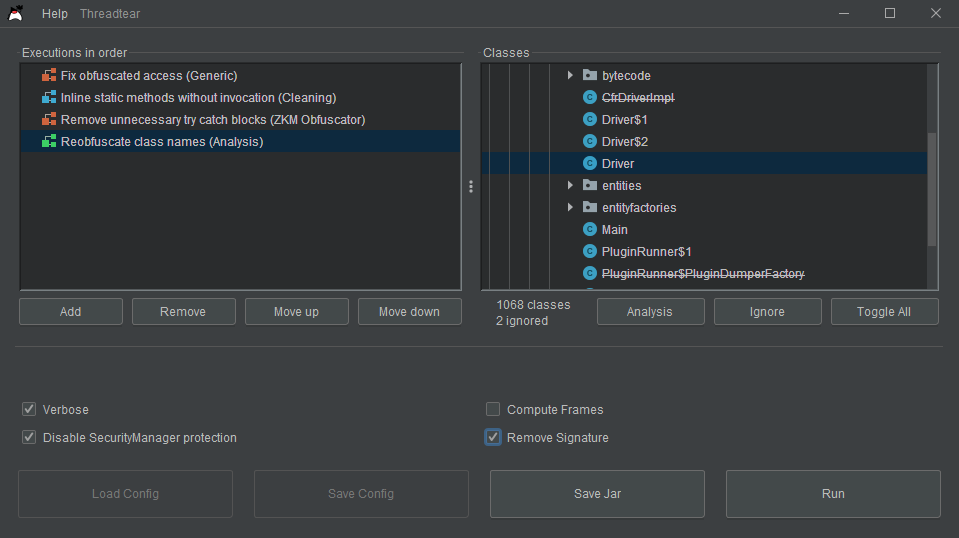Remove the selected execution
959x538 pixels.
click(x=183, y=312)
